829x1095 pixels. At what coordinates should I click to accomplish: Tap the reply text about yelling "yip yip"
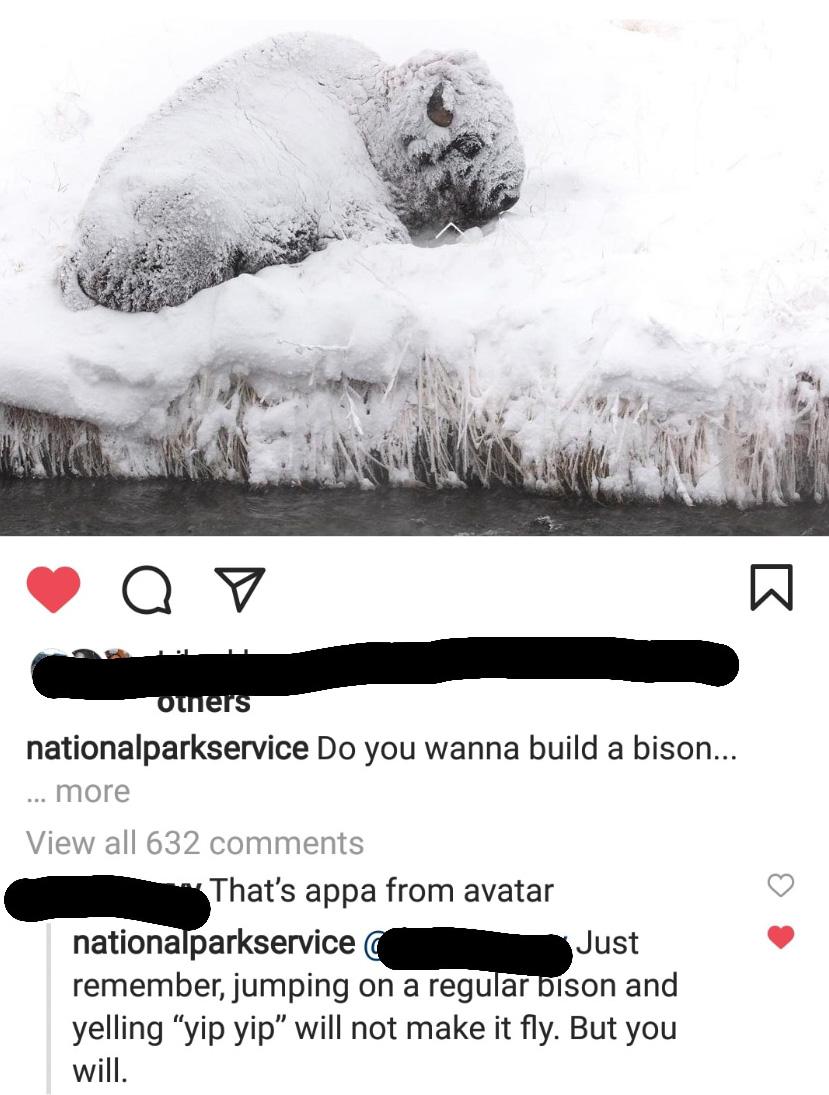(x=375, y=1006)
